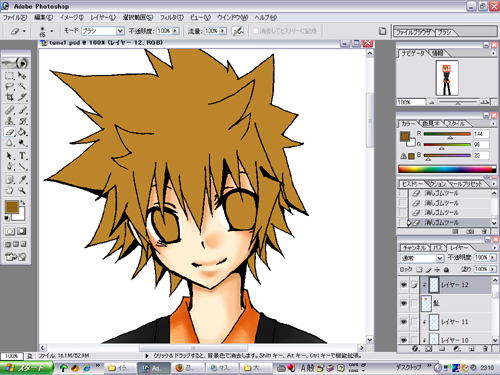Hide レイヤー 10 layer visibility
This screenshot has width=500, height=375.
(404, 340)
